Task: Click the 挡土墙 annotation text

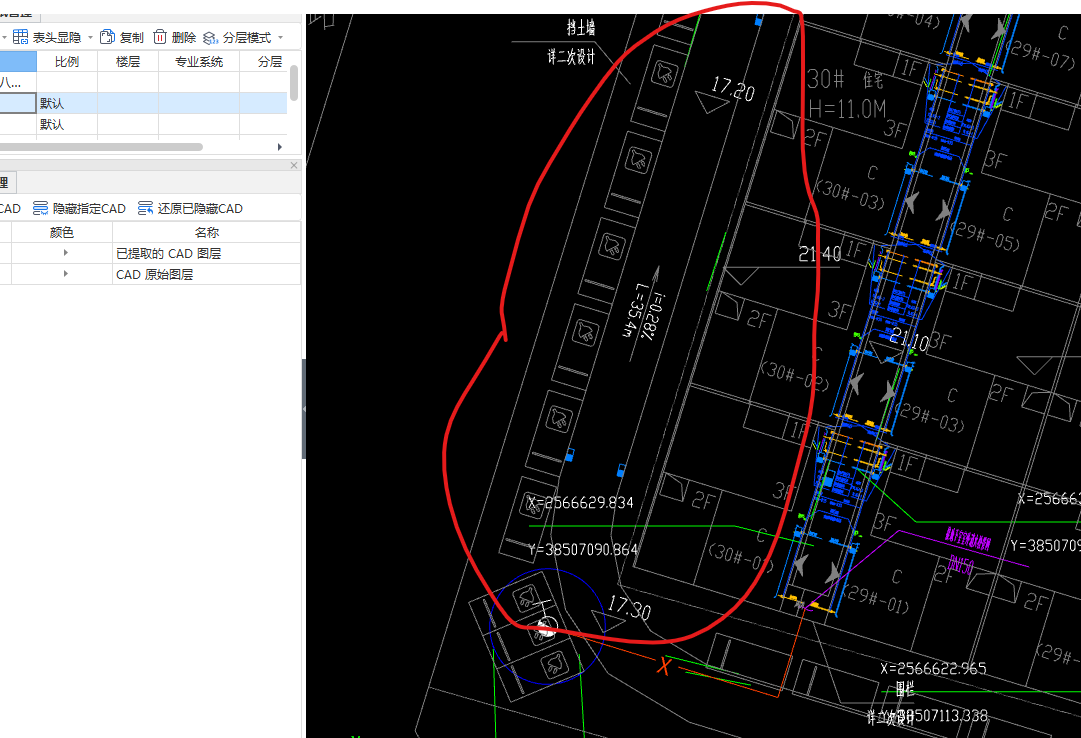Action: pyautogui.click(x=580, y=28)
